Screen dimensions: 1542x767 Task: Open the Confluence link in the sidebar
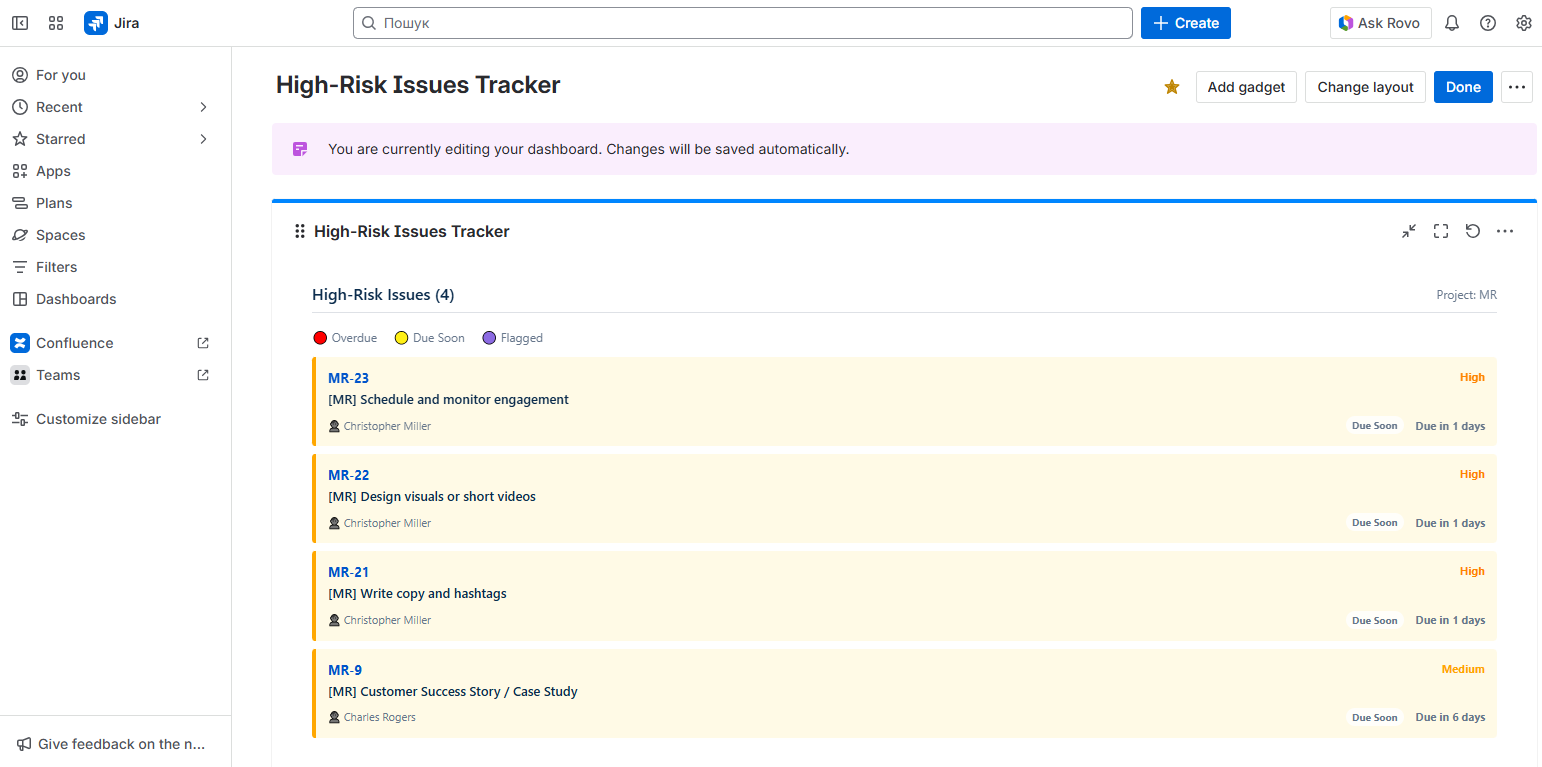tap(115, 343)
